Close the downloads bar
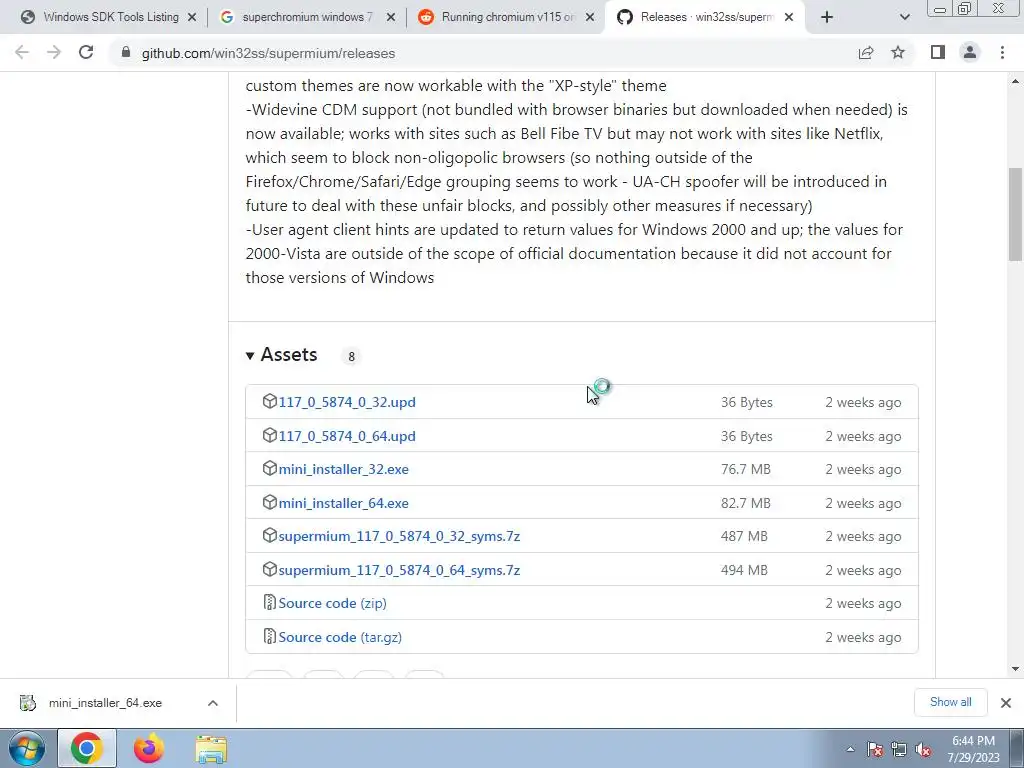The image size is (1024, 768). pyautogui.click(x=1006, y=703)
